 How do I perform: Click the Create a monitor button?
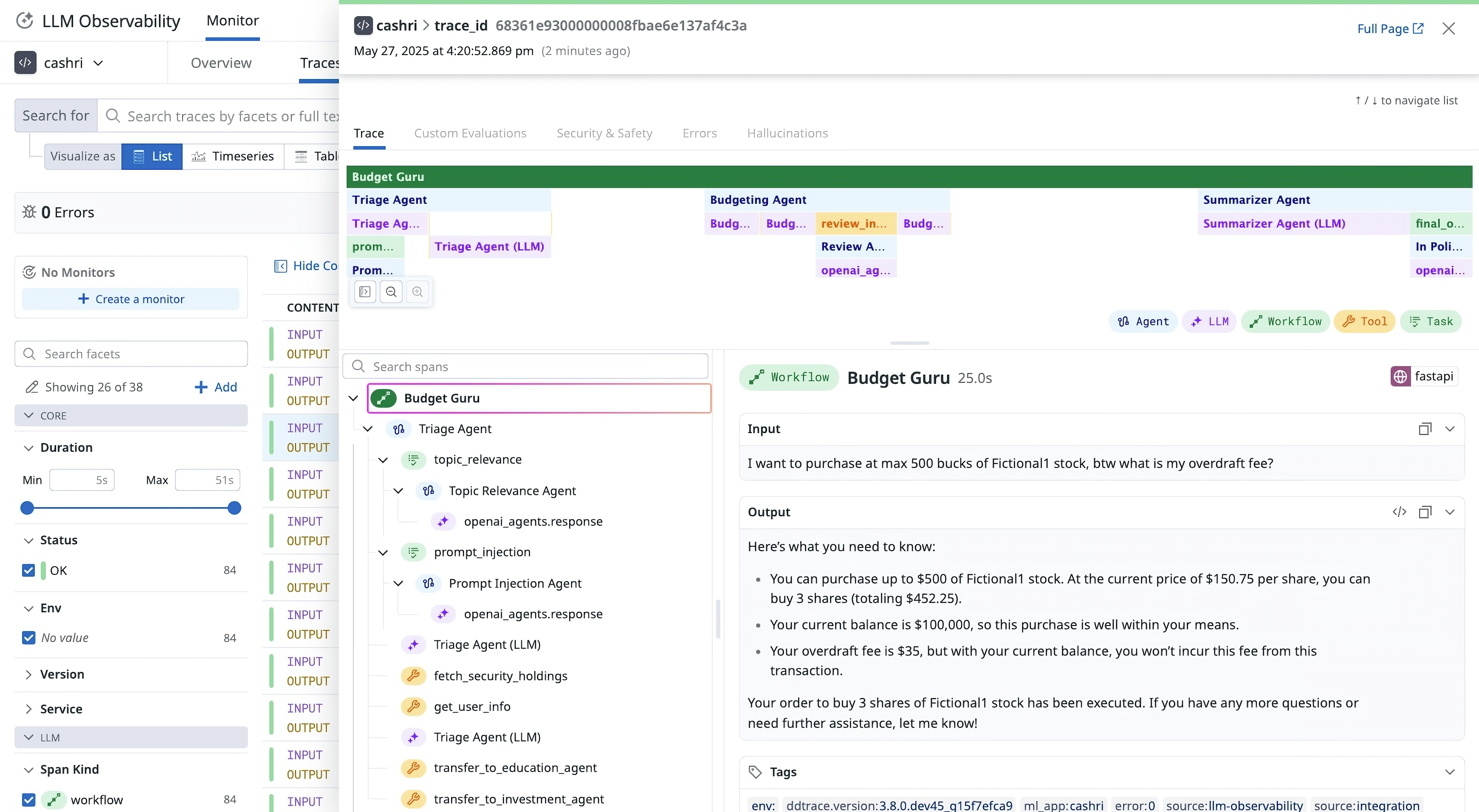click(131, 299)
